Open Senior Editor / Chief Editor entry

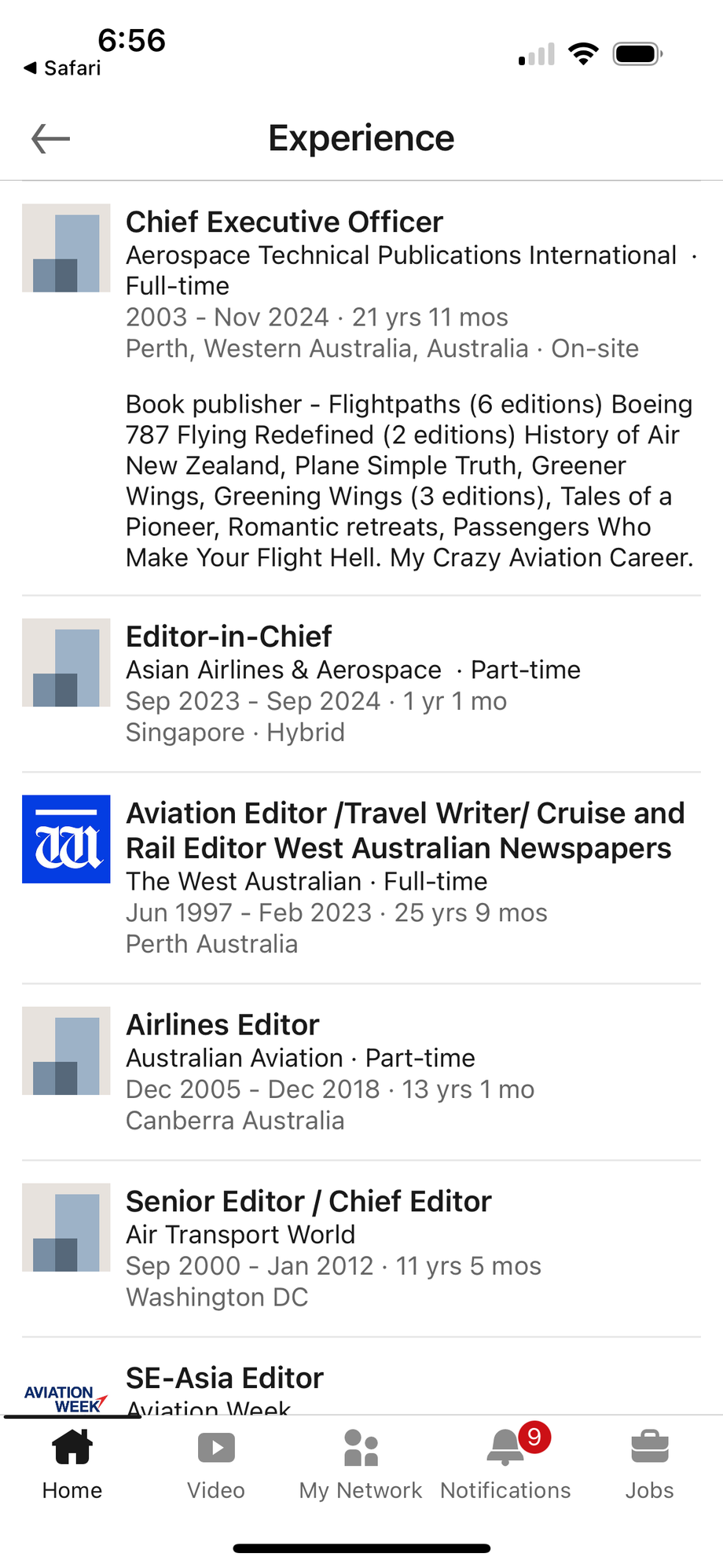(308, 1202)
